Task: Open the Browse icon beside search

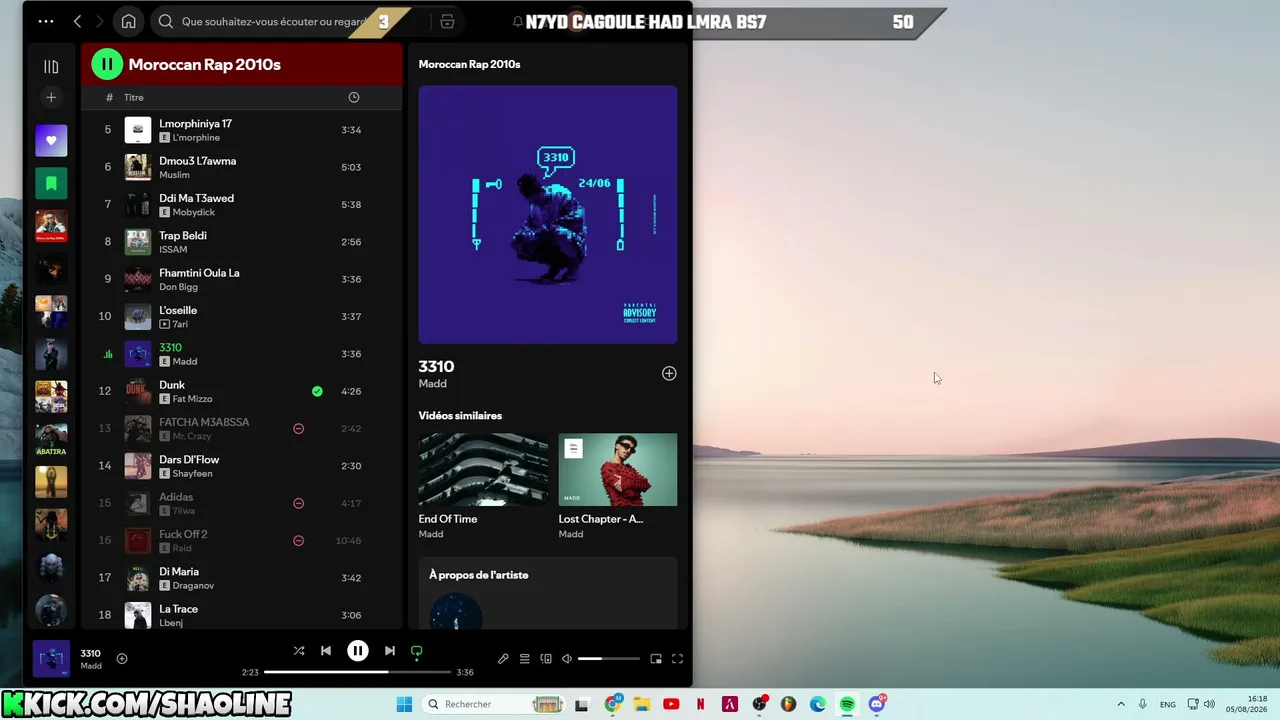Action: coord(447,21)
